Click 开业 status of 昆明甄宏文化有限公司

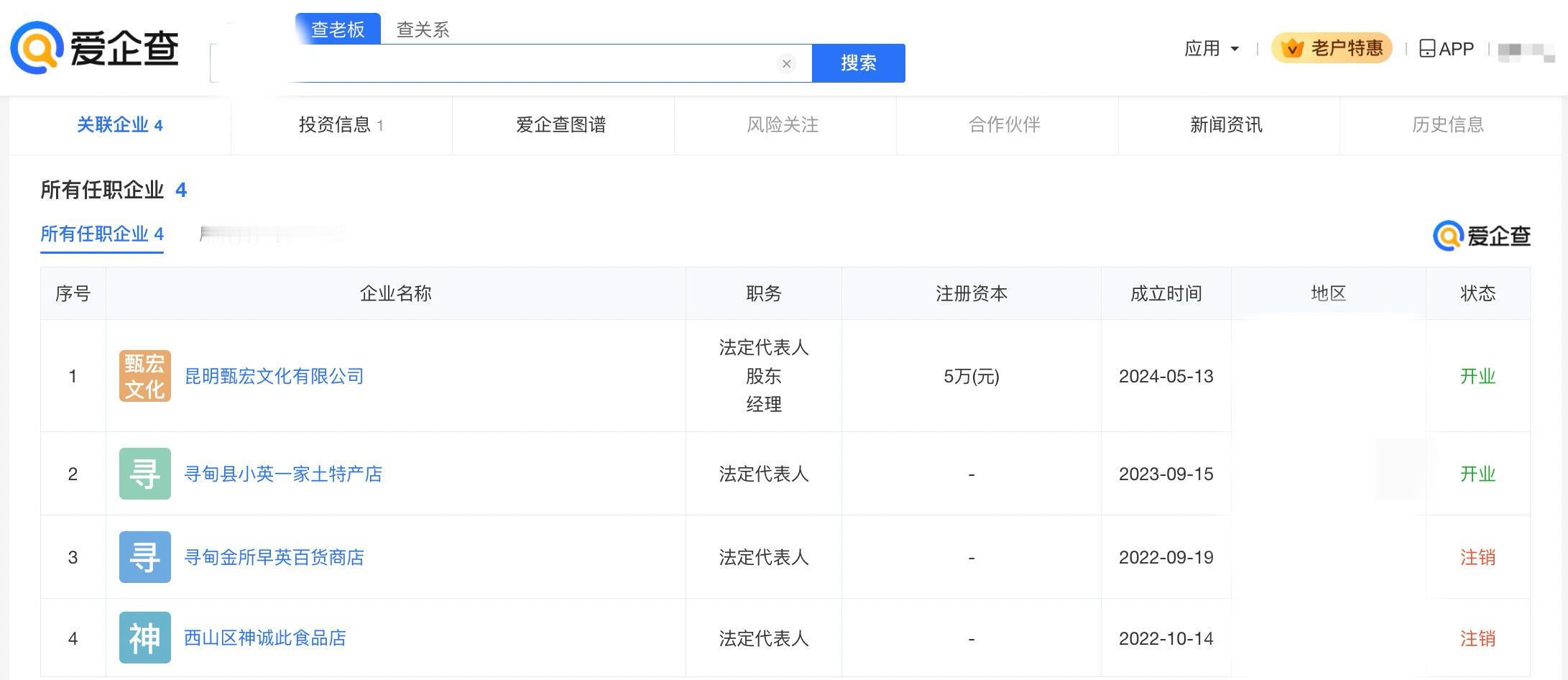pyautogui.click(x=1477, y=376)
